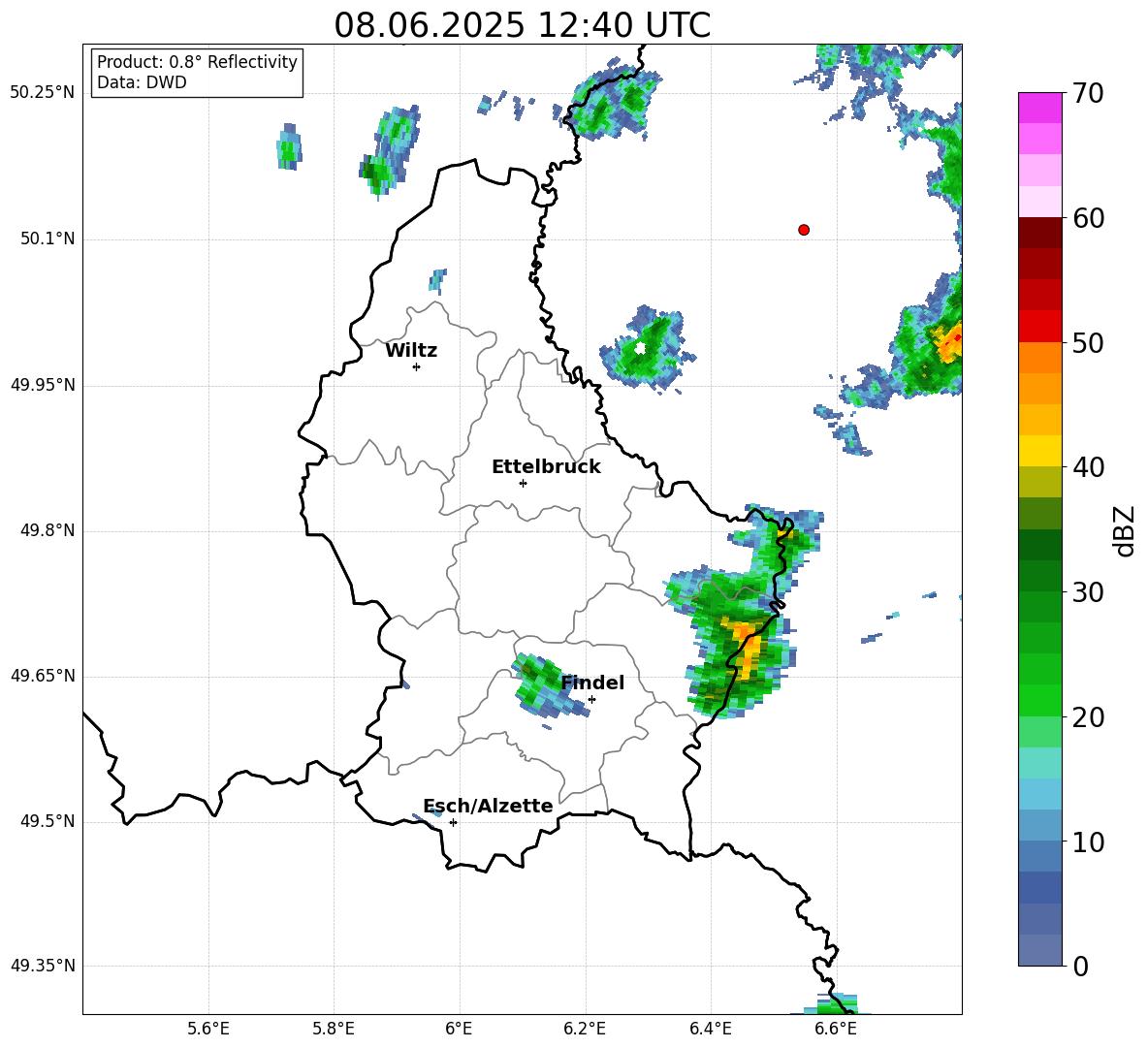Click the colorbar '60' tick label
The height and width of the screenshot is (1048, 1148).
click(1088, 218)
